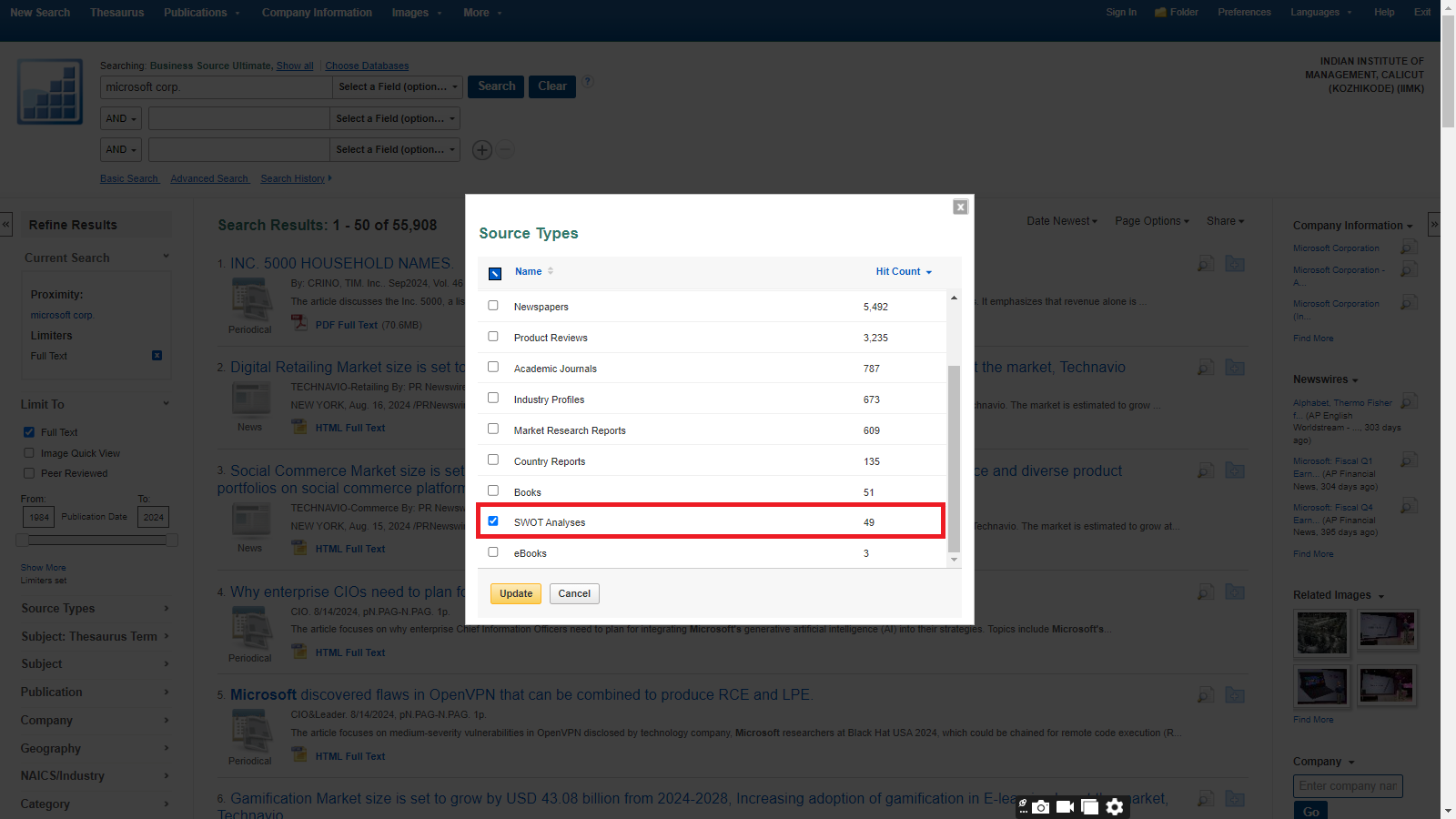This screenshot has height=819, width=1456.
Task: Open the Date Newest sort dropdown
Action: click(x=1061, y=221)
